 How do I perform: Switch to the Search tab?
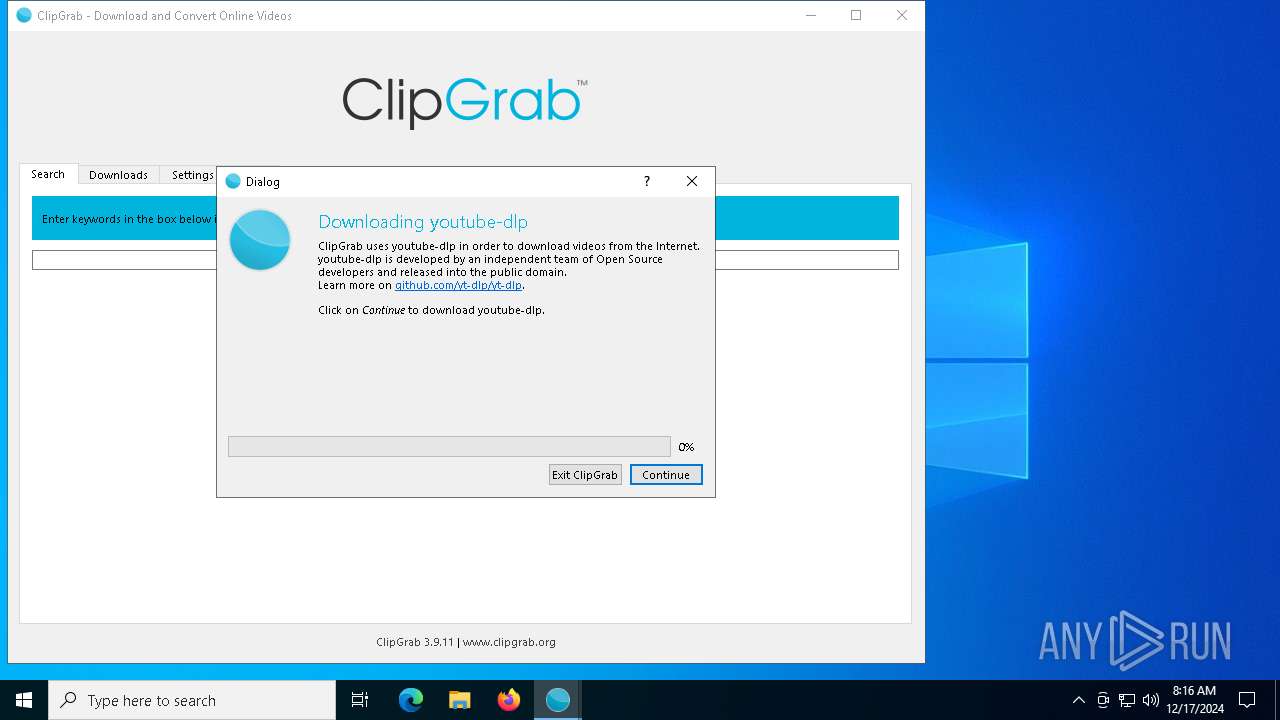[x=48, y=174]
